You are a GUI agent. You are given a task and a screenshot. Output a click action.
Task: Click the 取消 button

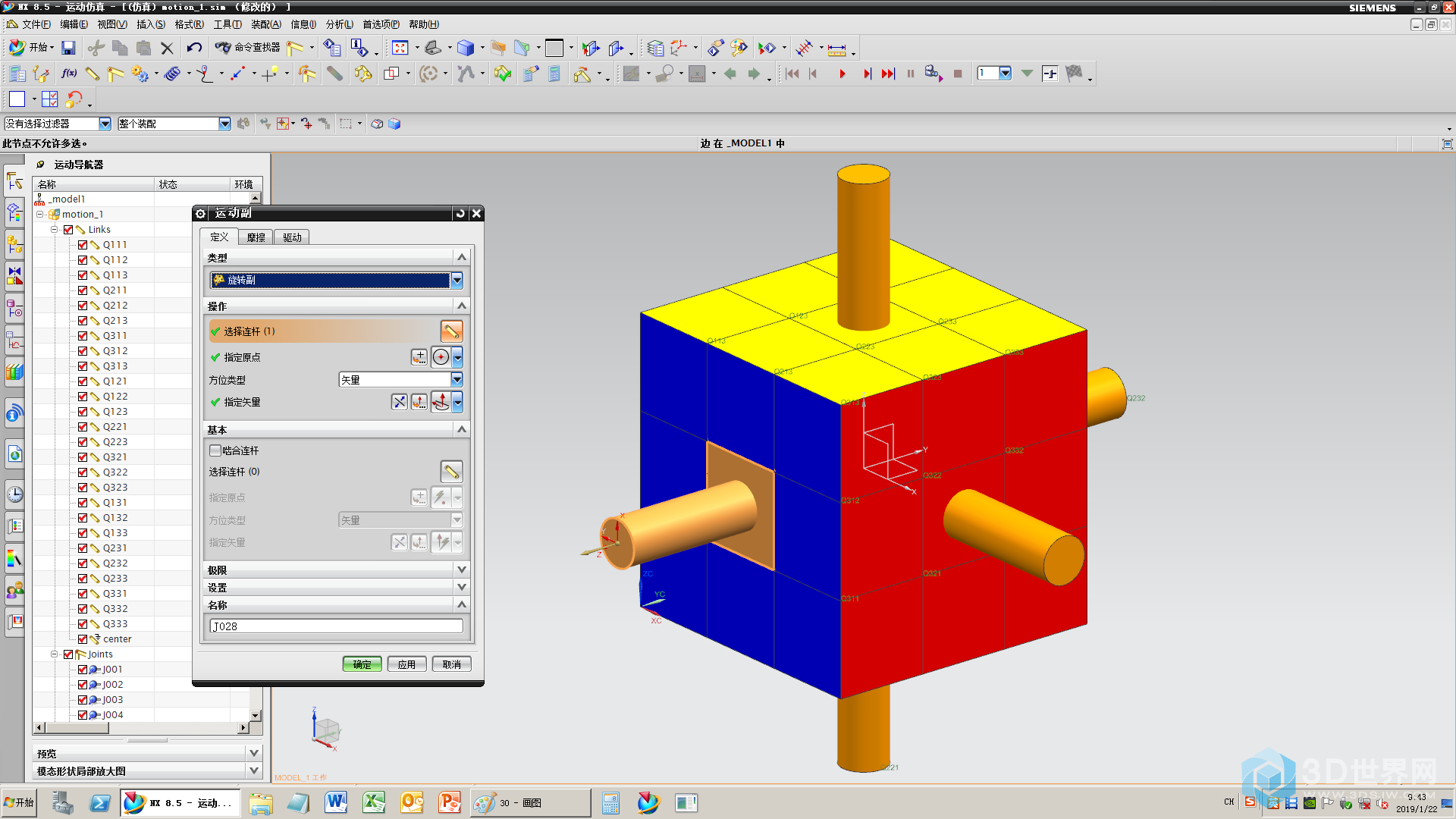click(x=451, y=664)
